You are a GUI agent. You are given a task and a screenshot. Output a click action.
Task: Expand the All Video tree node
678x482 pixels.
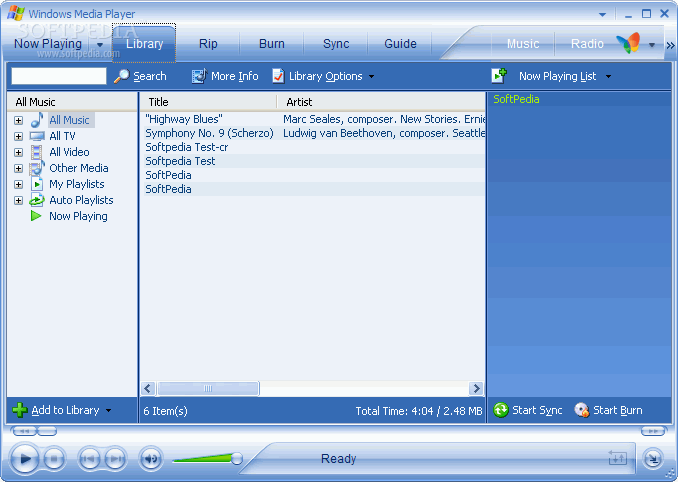point(18,152)
